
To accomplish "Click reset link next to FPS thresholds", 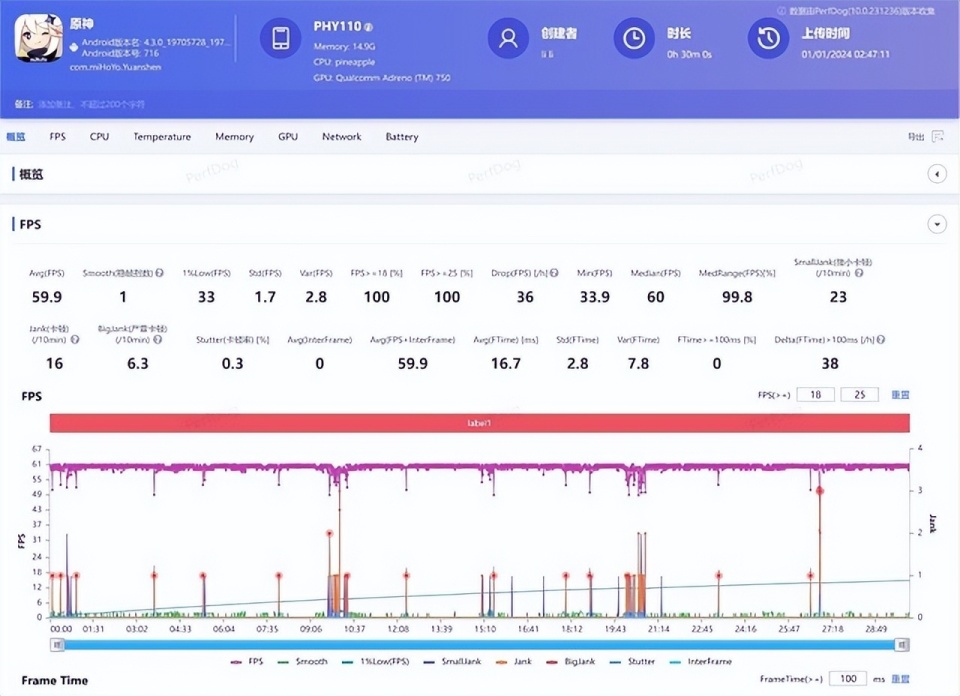I will click(x=900, y=395).
